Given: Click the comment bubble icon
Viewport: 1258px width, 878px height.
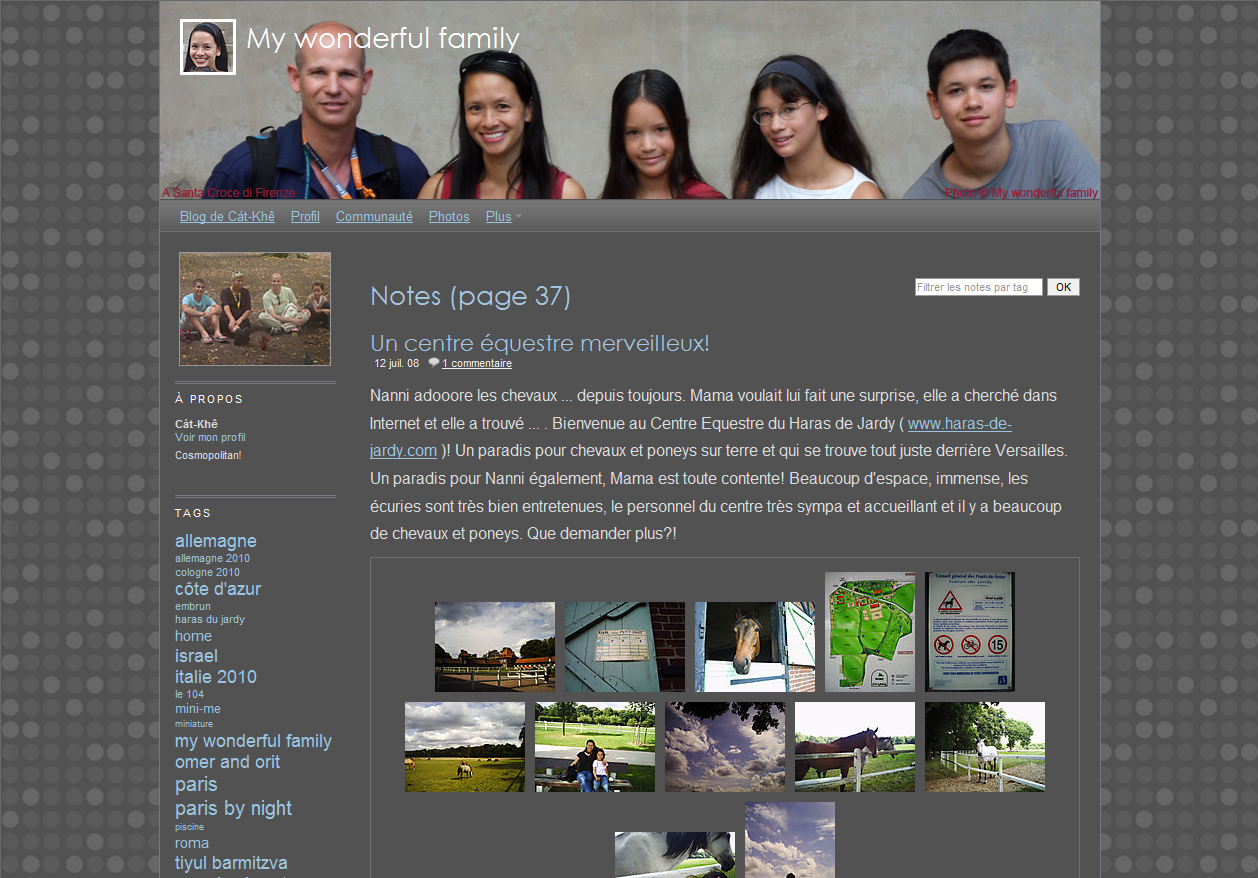Looking at the screenshot, I should click(x=433, y=363).
